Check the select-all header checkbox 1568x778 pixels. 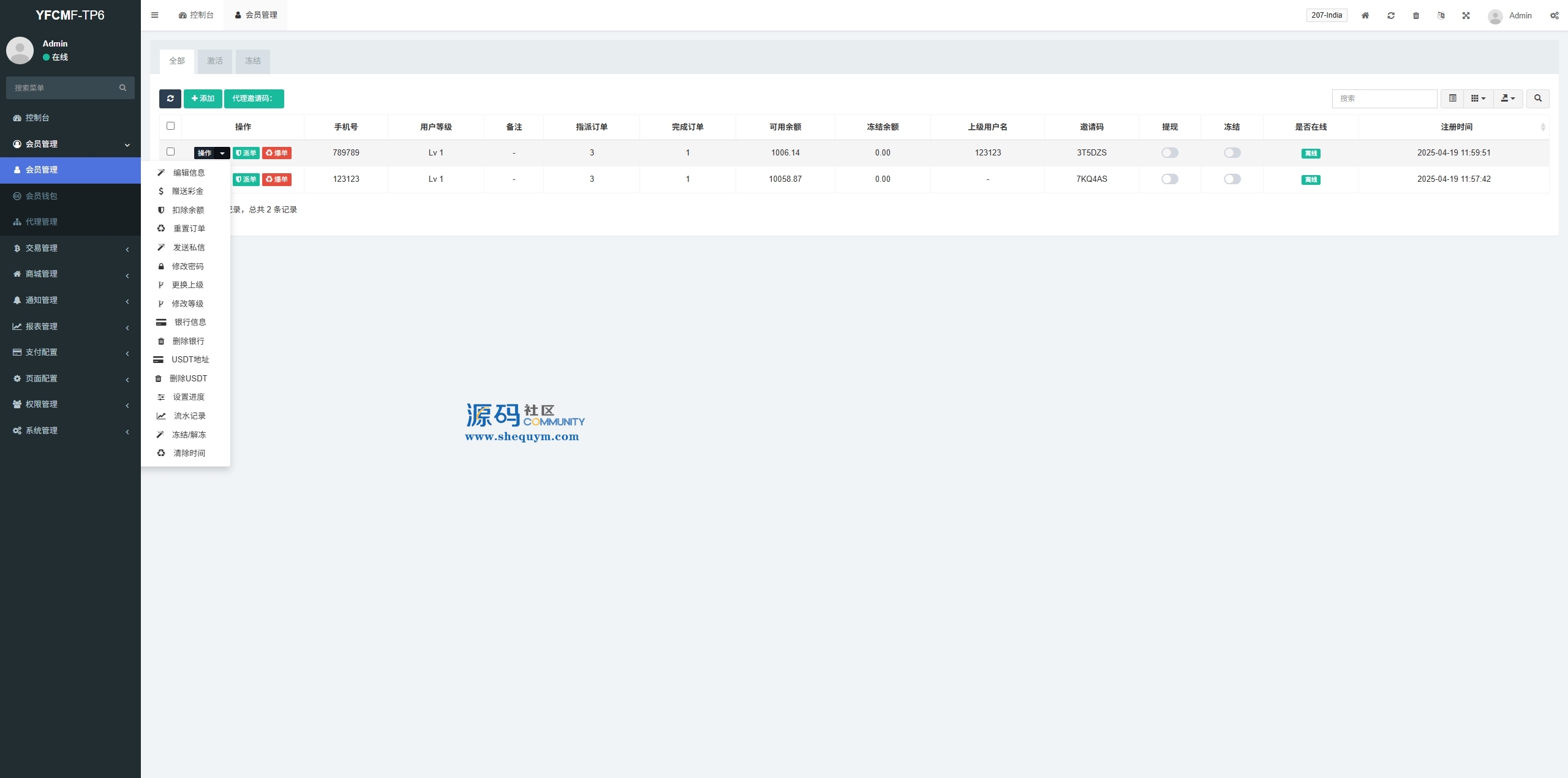[171, 126]
